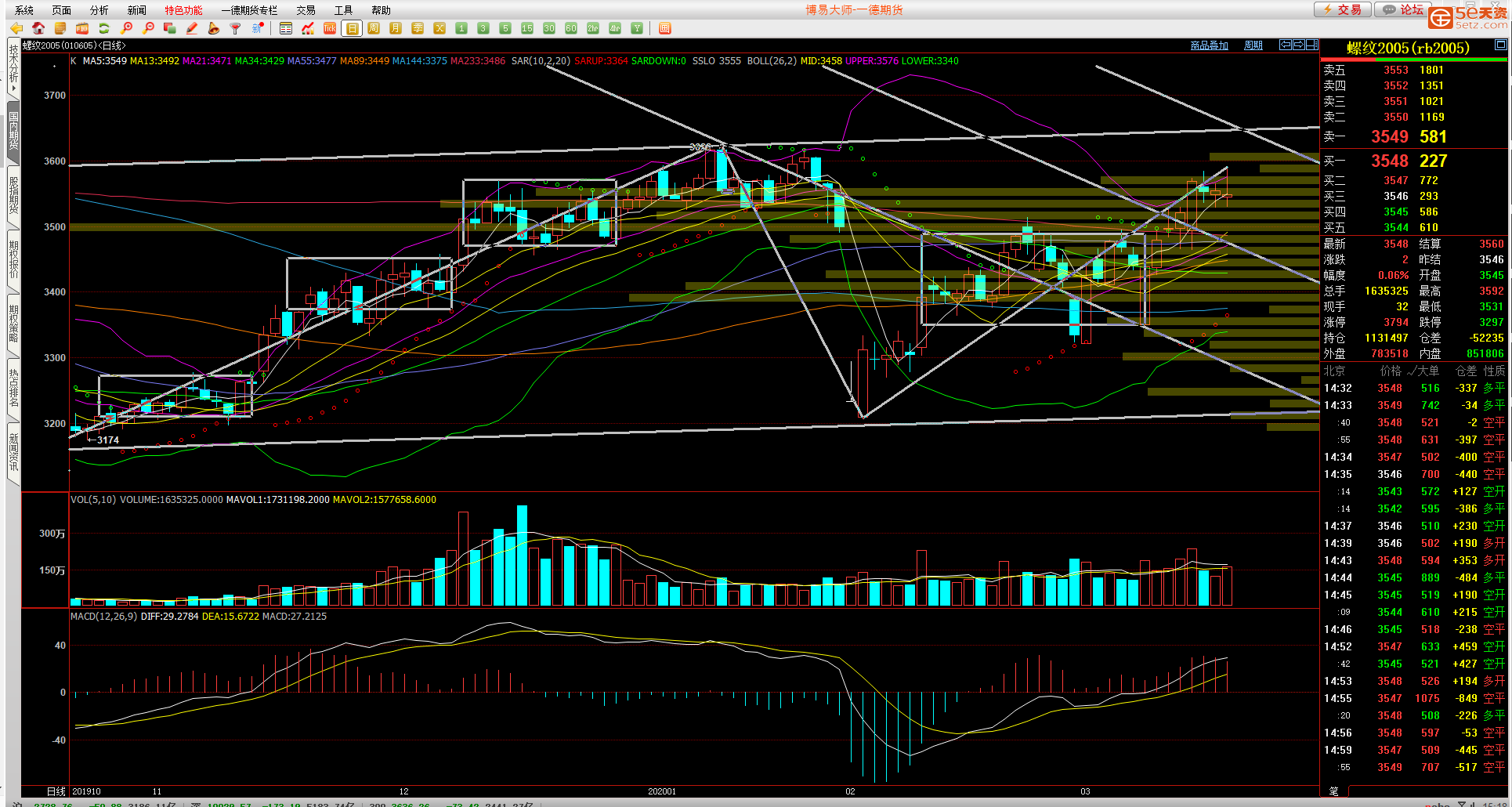
Task: Switch to the 股指期货 side tab
Action: pos(13,196)
